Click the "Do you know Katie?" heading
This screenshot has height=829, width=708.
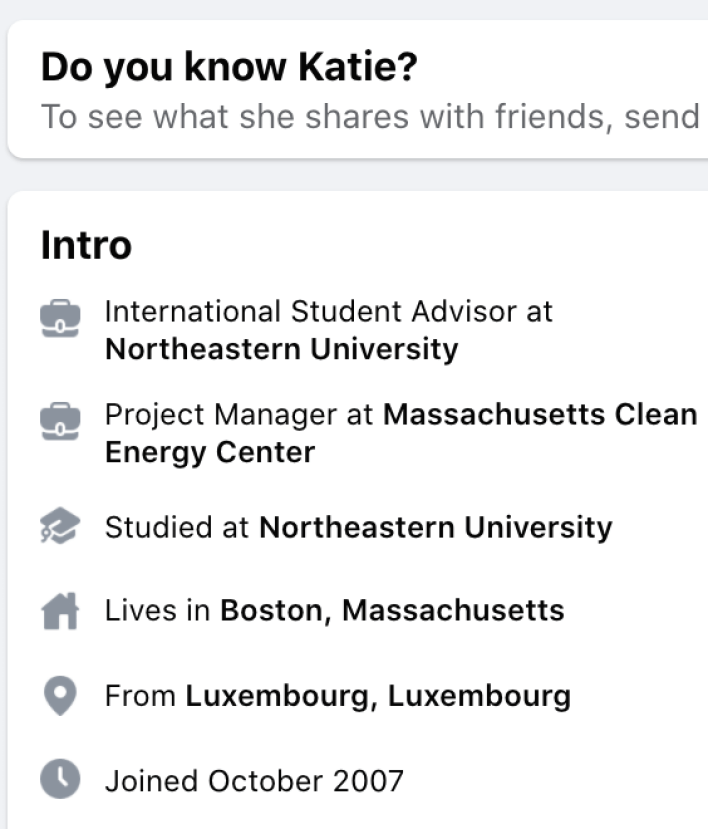point(229,67)
